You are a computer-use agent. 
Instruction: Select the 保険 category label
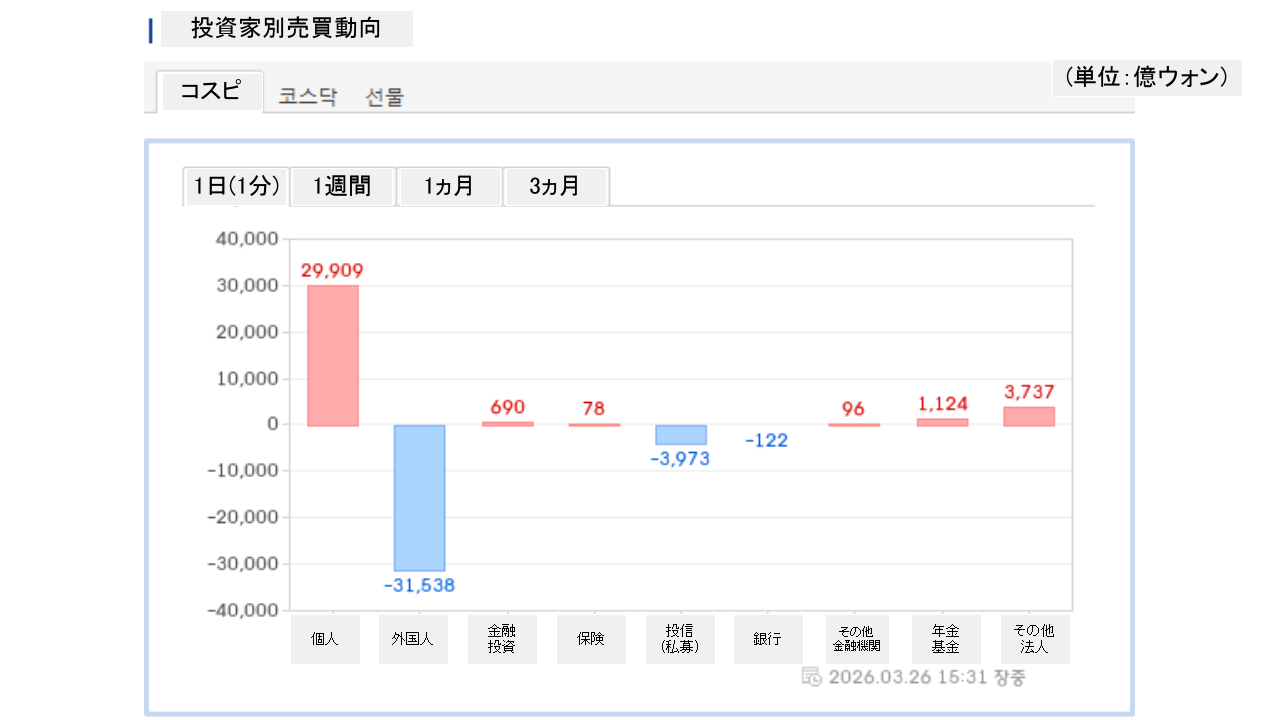(x=590, y=639)
